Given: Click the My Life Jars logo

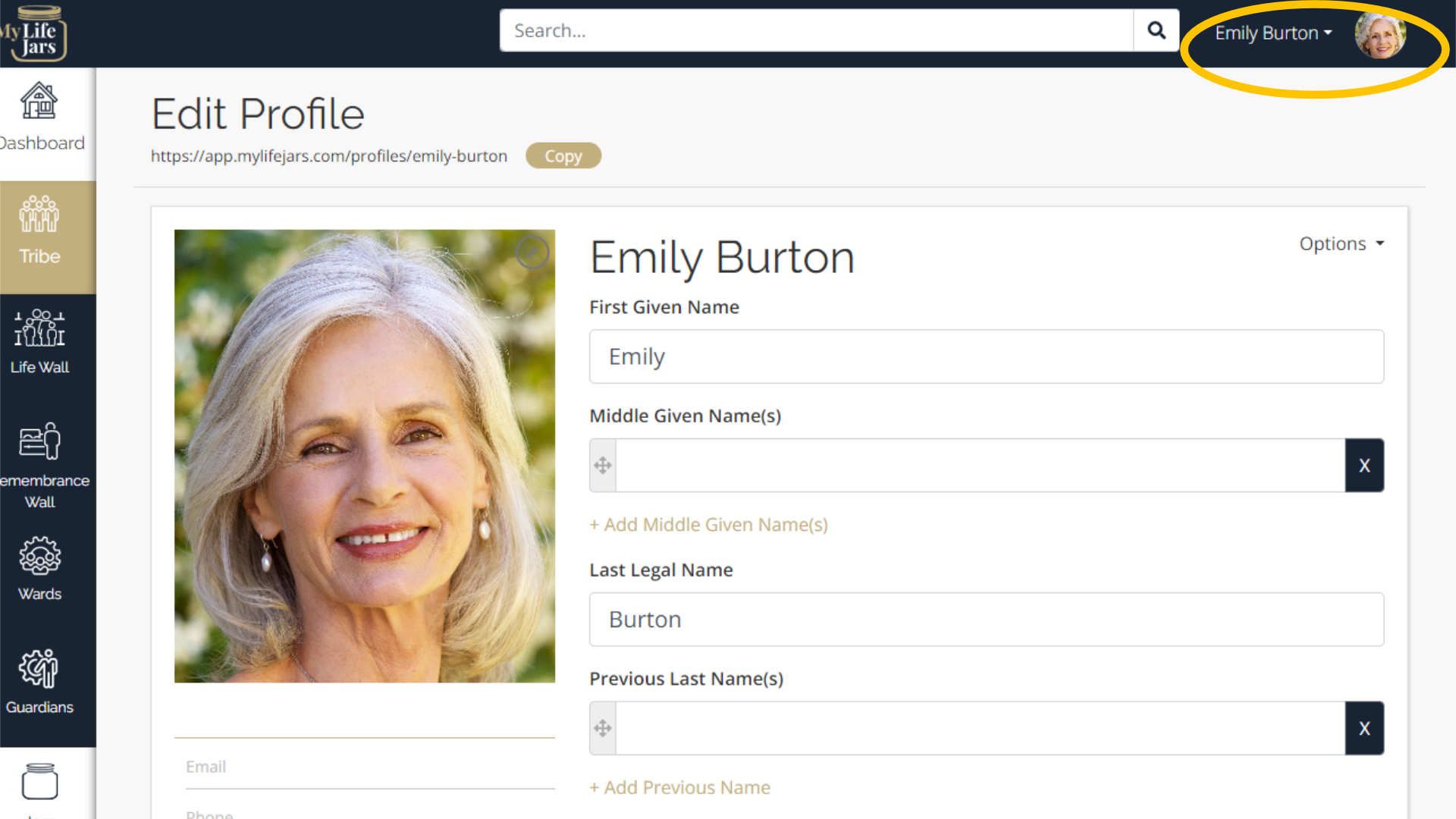Looking at the screenshot, I should 34,33.
